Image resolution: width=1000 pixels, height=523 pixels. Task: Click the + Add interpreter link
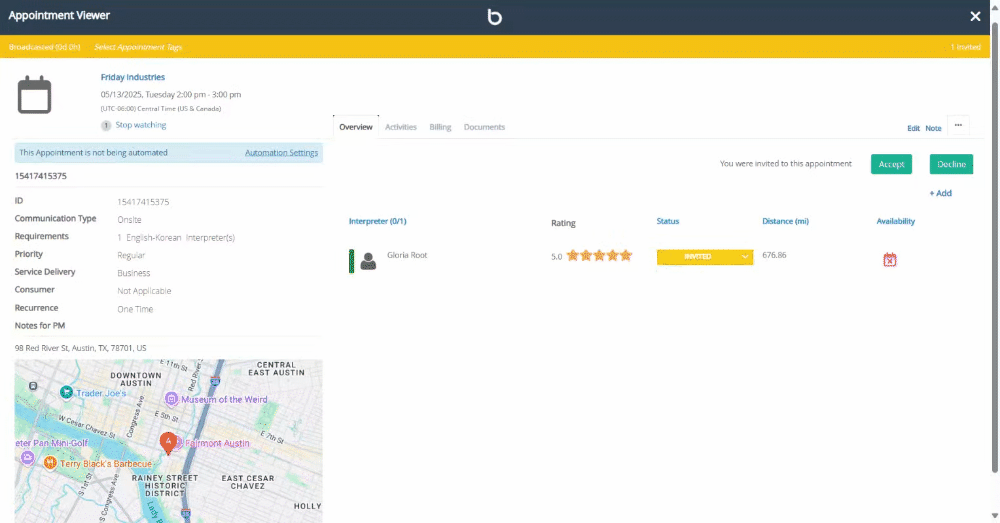pyautogui.click(x=940, y=193)
